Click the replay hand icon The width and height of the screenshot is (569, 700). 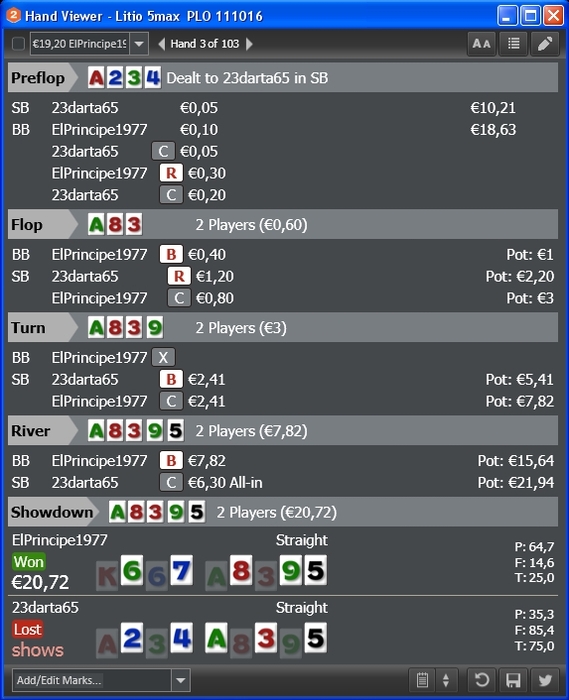[x=482, y=680]
